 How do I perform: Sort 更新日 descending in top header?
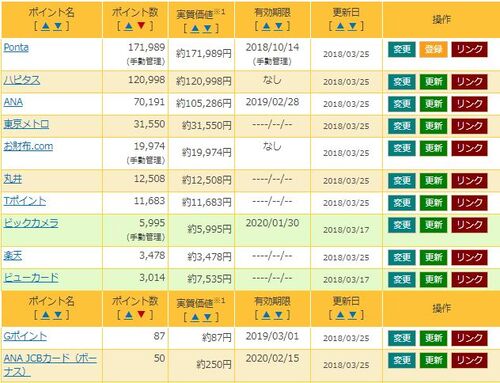tap(352, 26)
